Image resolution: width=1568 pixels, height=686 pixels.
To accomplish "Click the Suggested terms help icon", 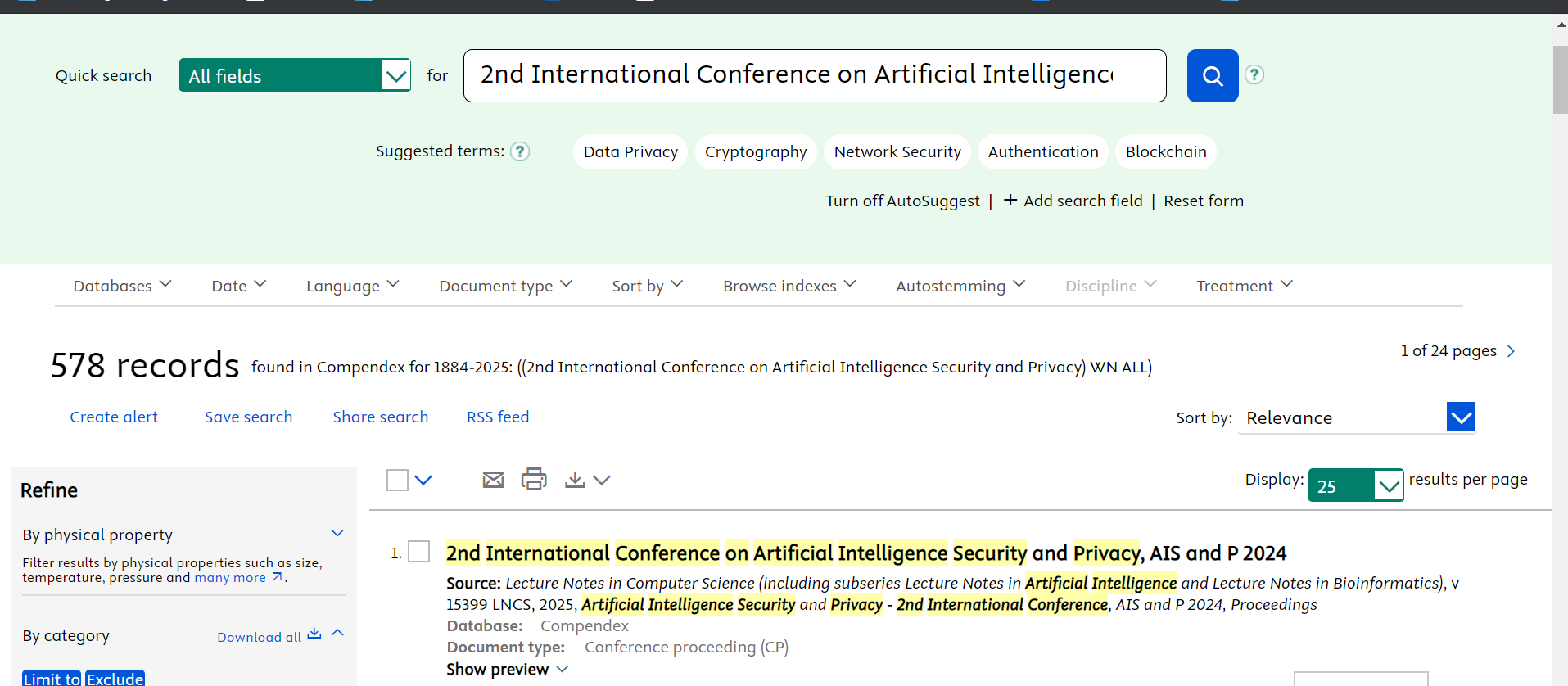I will pyautogui.click(x=520, y=151).
